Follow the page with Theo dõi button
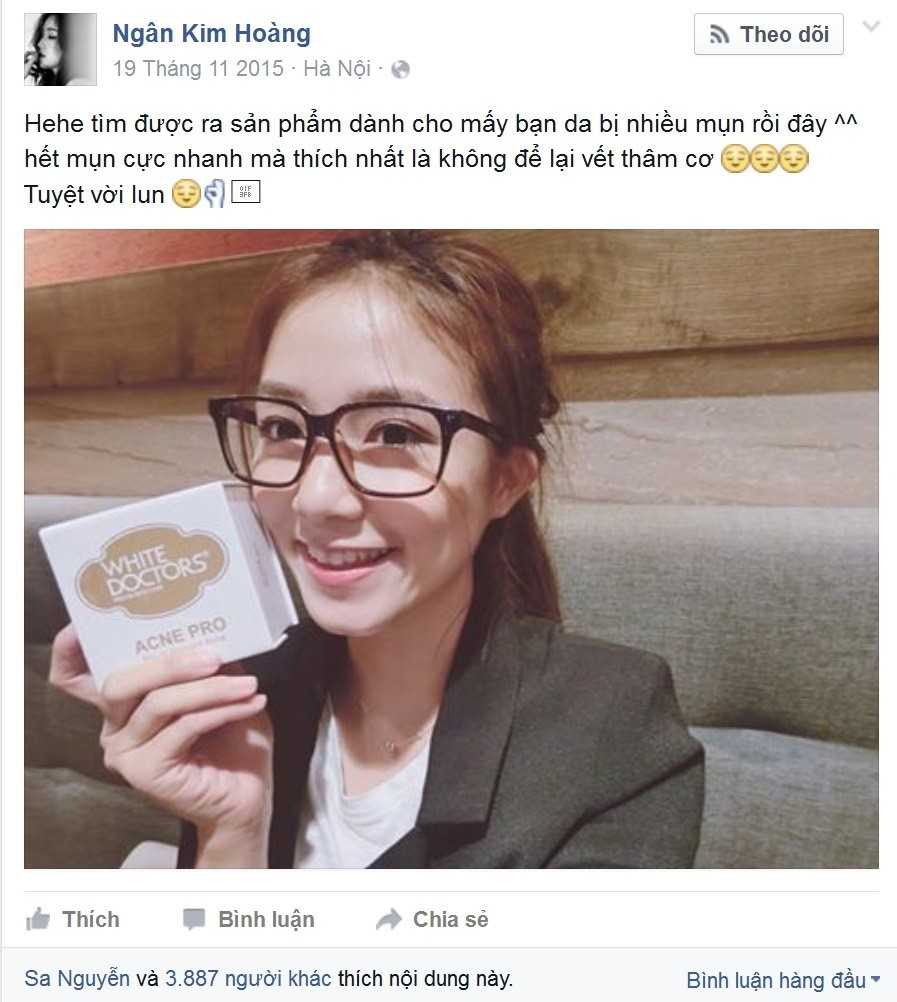 click(769, 35)
